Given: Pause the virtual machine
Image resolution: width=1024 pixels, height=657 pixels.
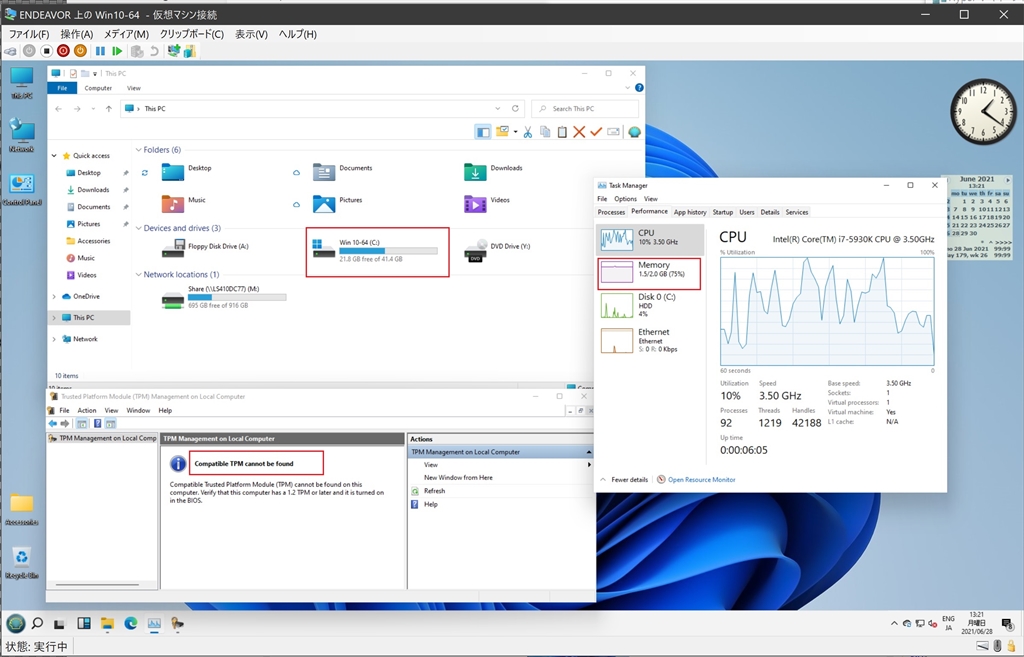Looking at the screenshot, I should (100, 51).
